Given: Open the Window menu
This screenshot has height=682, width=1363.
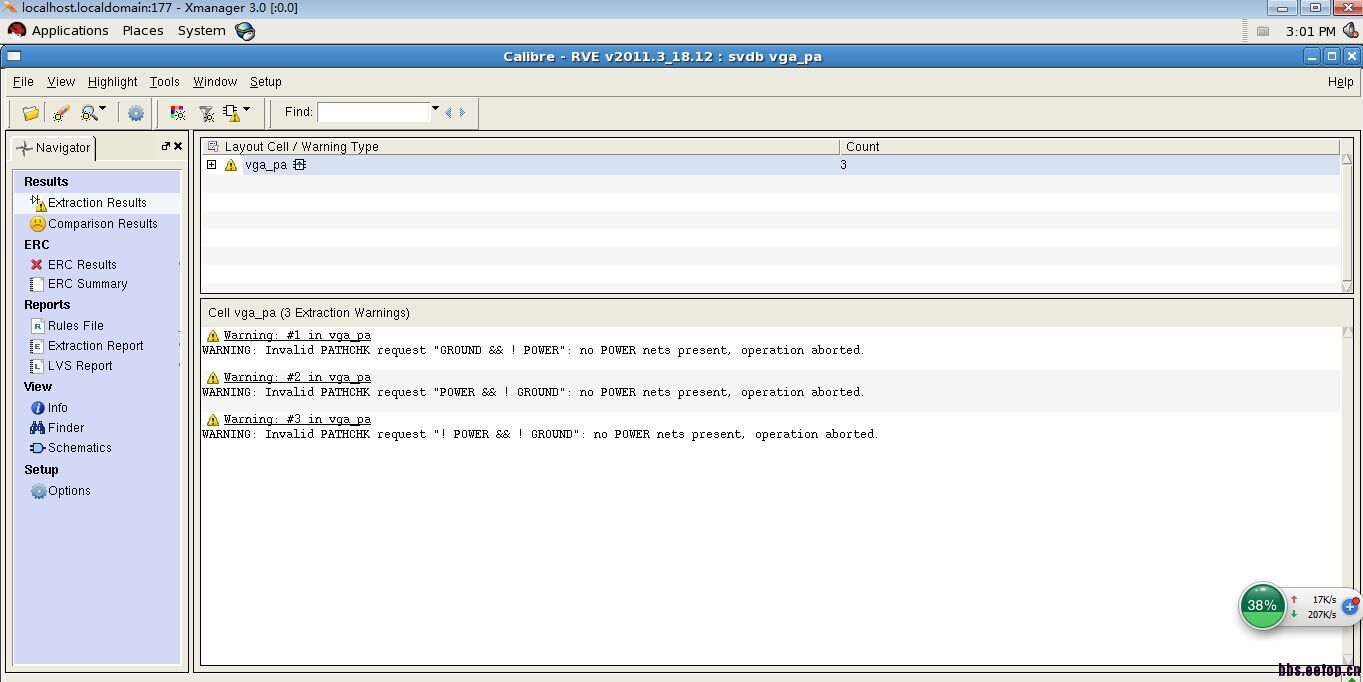Looking at the screenshot, I should [x=215, y=82].
